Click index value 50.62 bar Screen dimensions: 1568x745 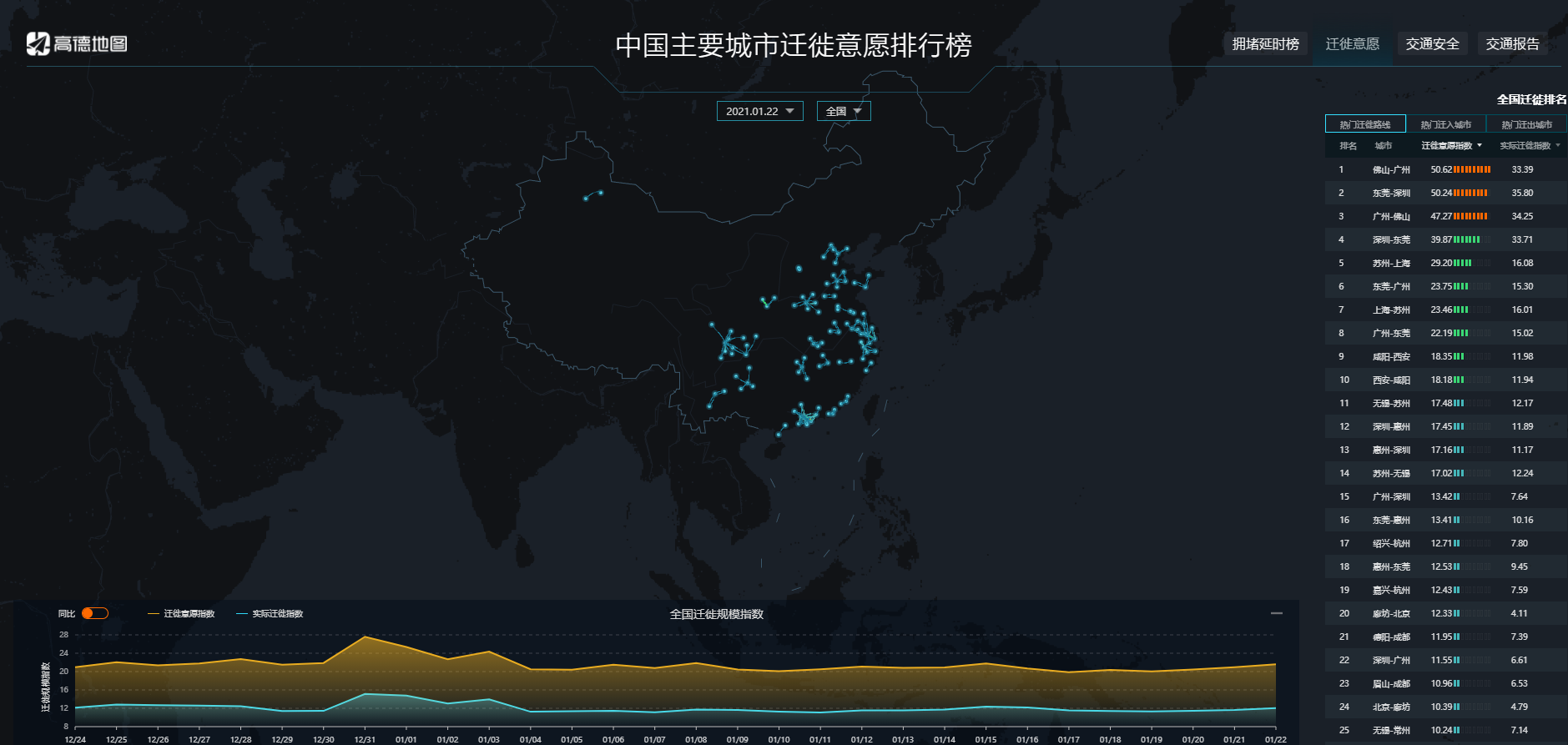[x=1472, y=169]
